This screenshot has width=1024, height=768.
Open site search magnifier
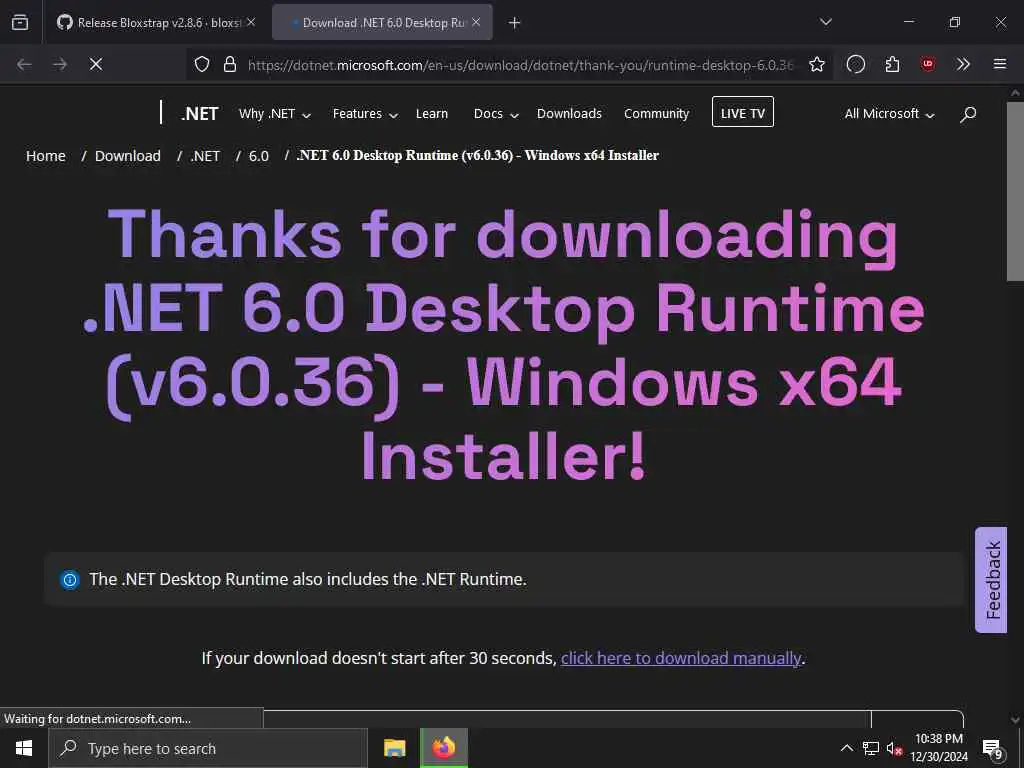[968, 114]
